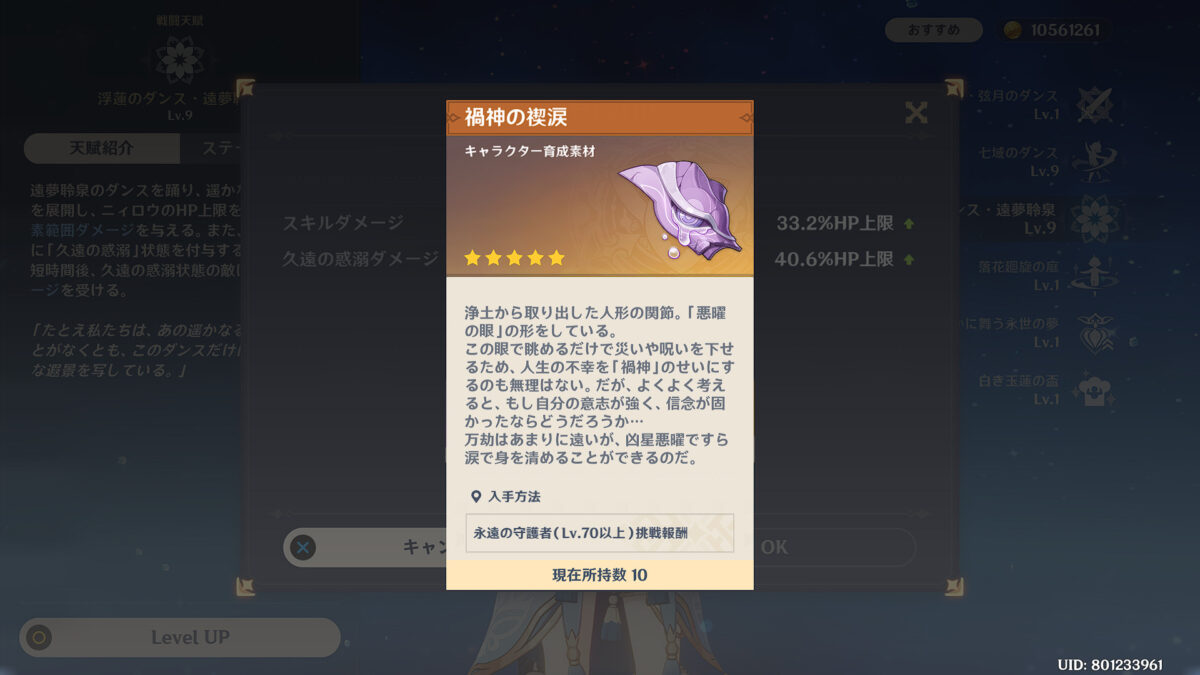The height and width of the screenshot is (675, 1200).
Task: Click the Mora coin icon
Action: [1012, 30]
